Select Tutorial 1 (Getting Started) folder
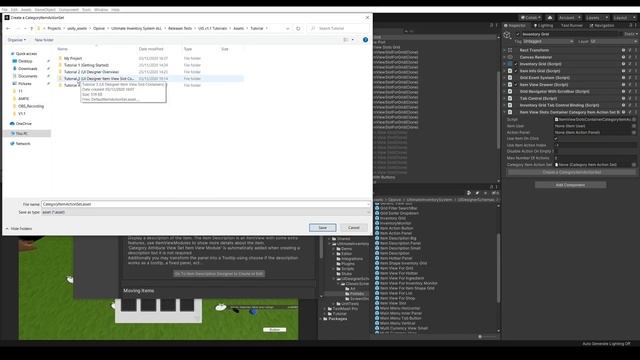 click(x=86, y=65)
